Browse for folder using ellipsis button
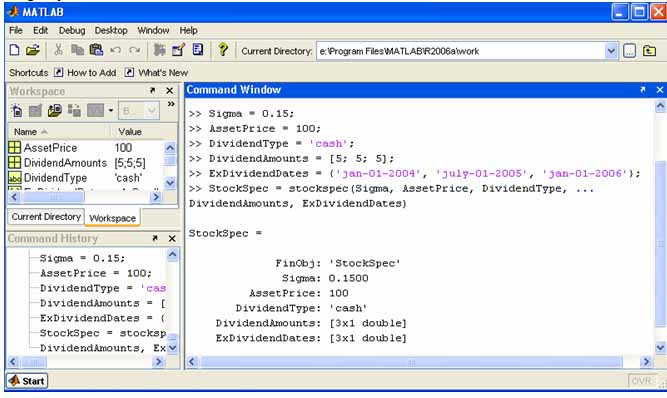Screen dimensions: 667x398 pyautogui.click(x=630, y=51)
